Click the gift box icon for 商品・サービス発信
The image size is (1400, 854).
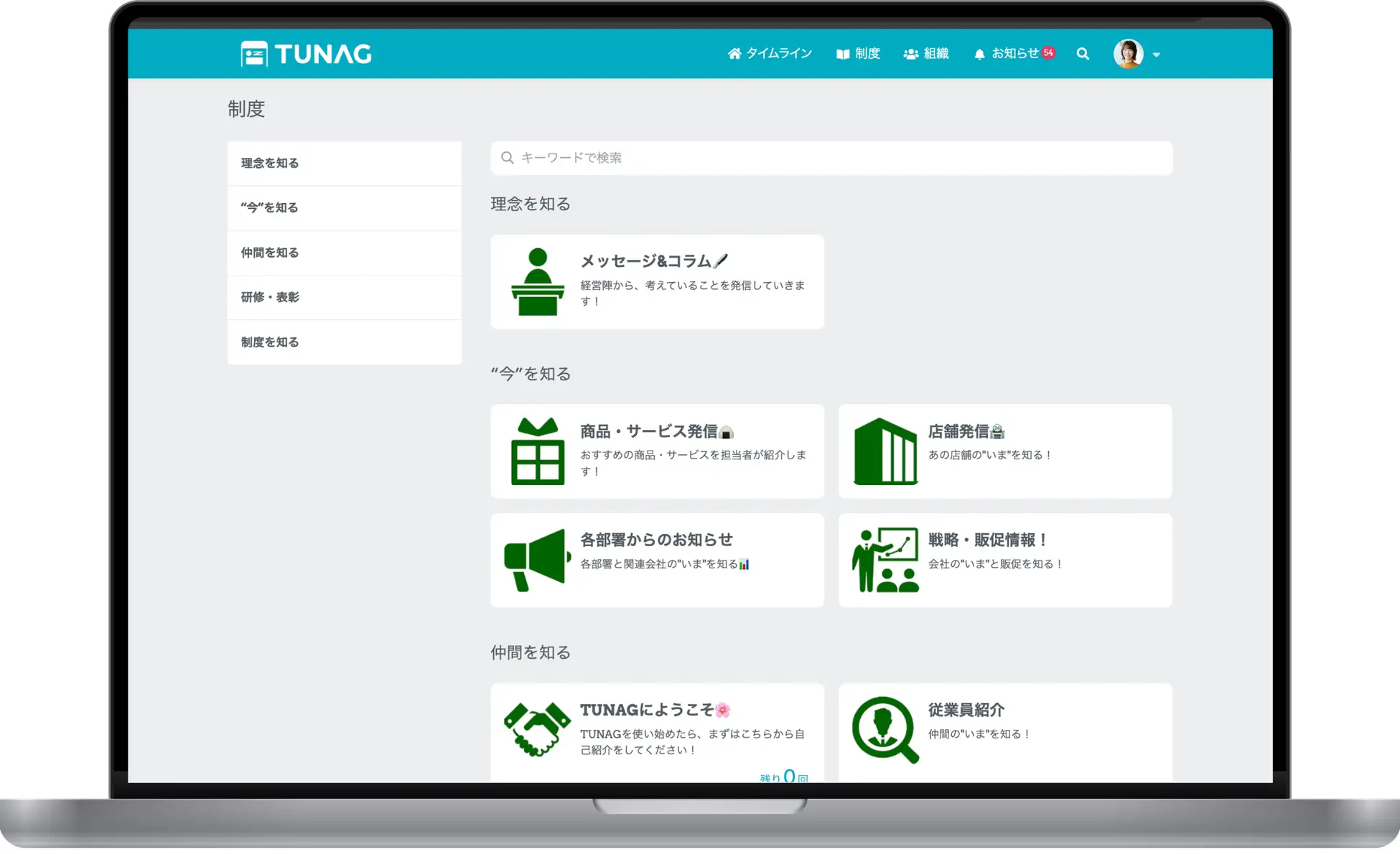pos(537,451)
